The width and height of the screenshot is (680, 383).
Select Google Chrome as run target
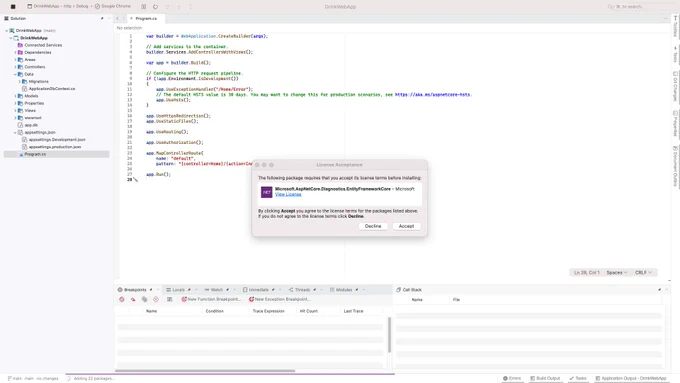(x=112, y=7)
